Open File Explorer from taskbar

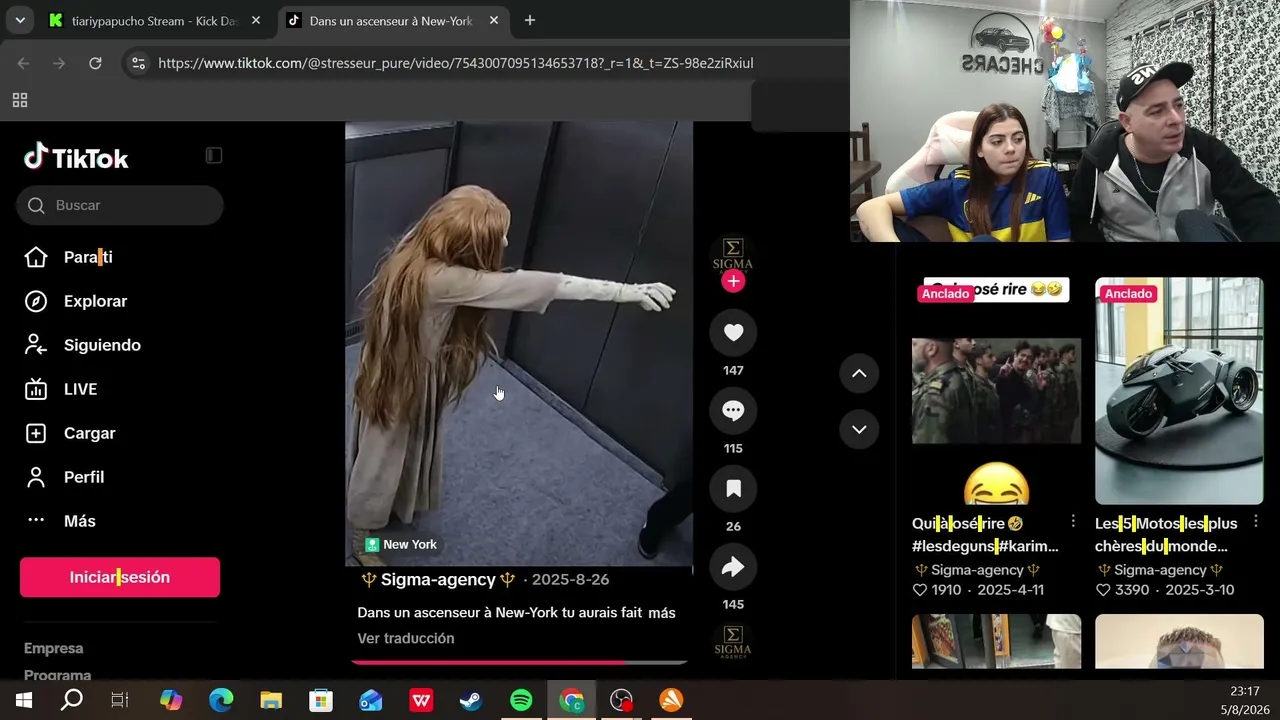(x=271, y=700)
